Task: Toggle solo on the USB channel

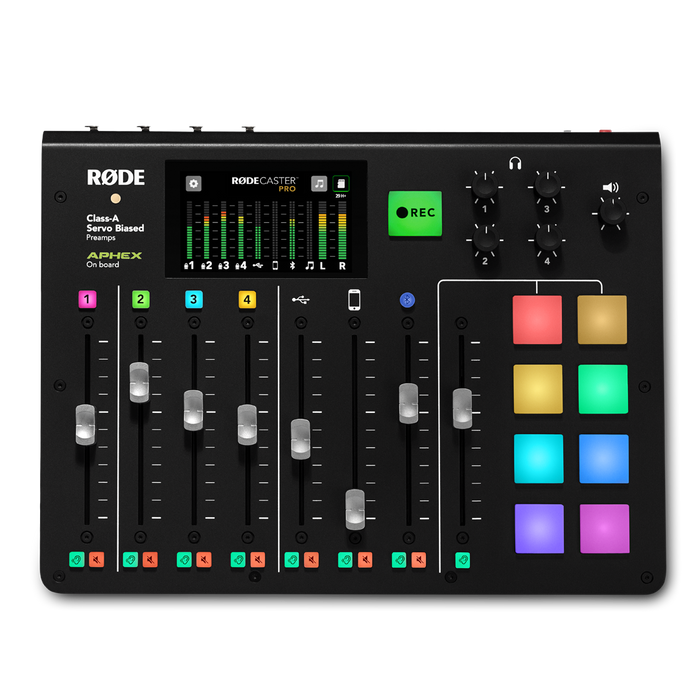Action: coord(292,560)
